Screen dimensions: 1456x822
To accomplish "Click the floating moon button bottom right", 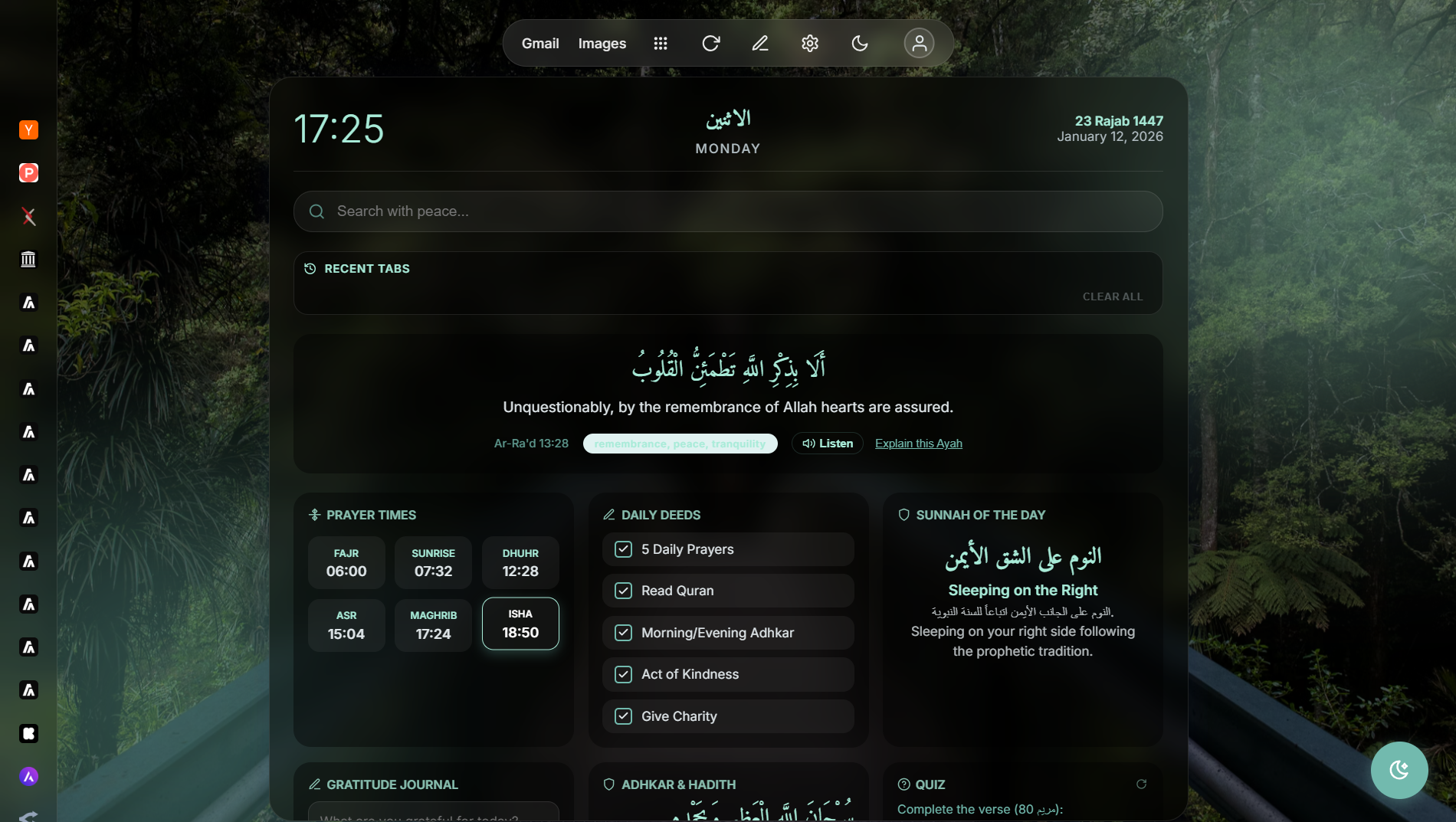I will click(1399, 770).
